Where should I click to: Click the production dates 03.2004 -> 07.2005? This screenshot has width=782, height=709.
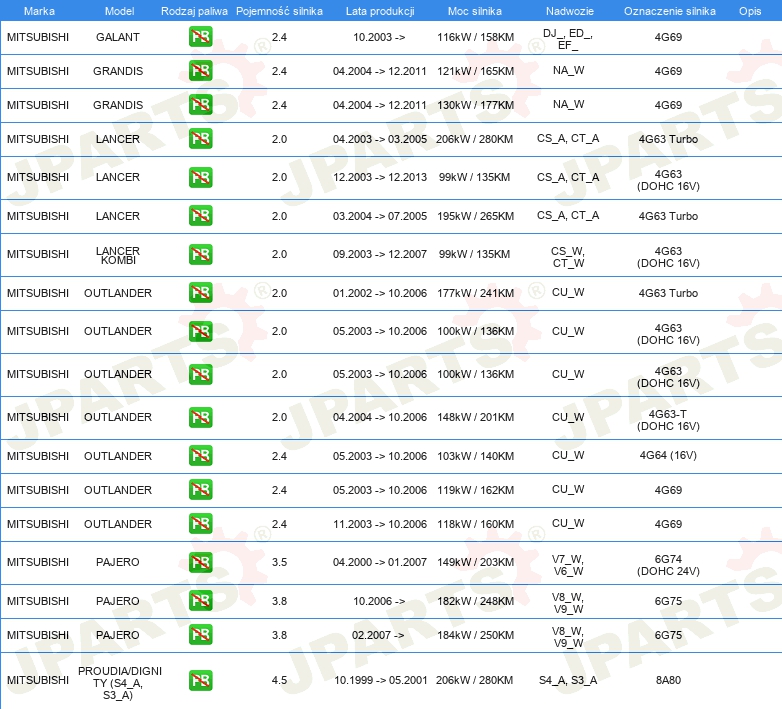(380, 216)
